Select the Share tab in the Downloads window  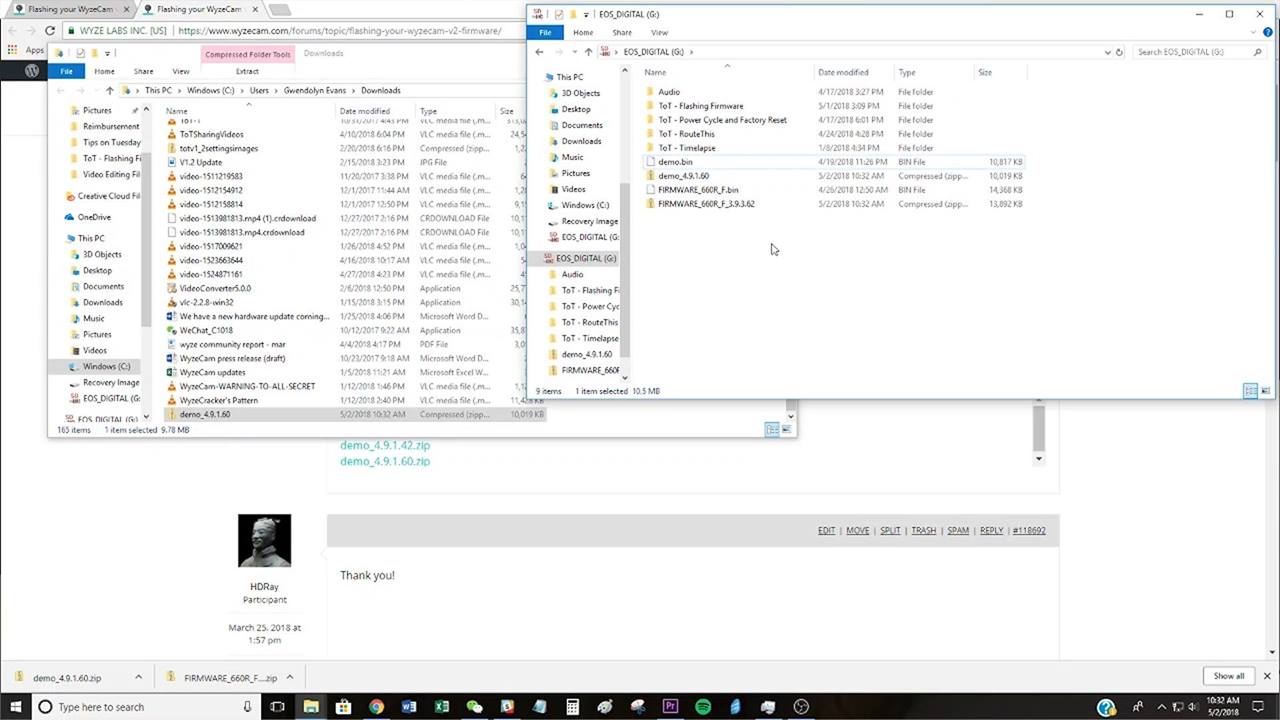click(x=144, y=72)
